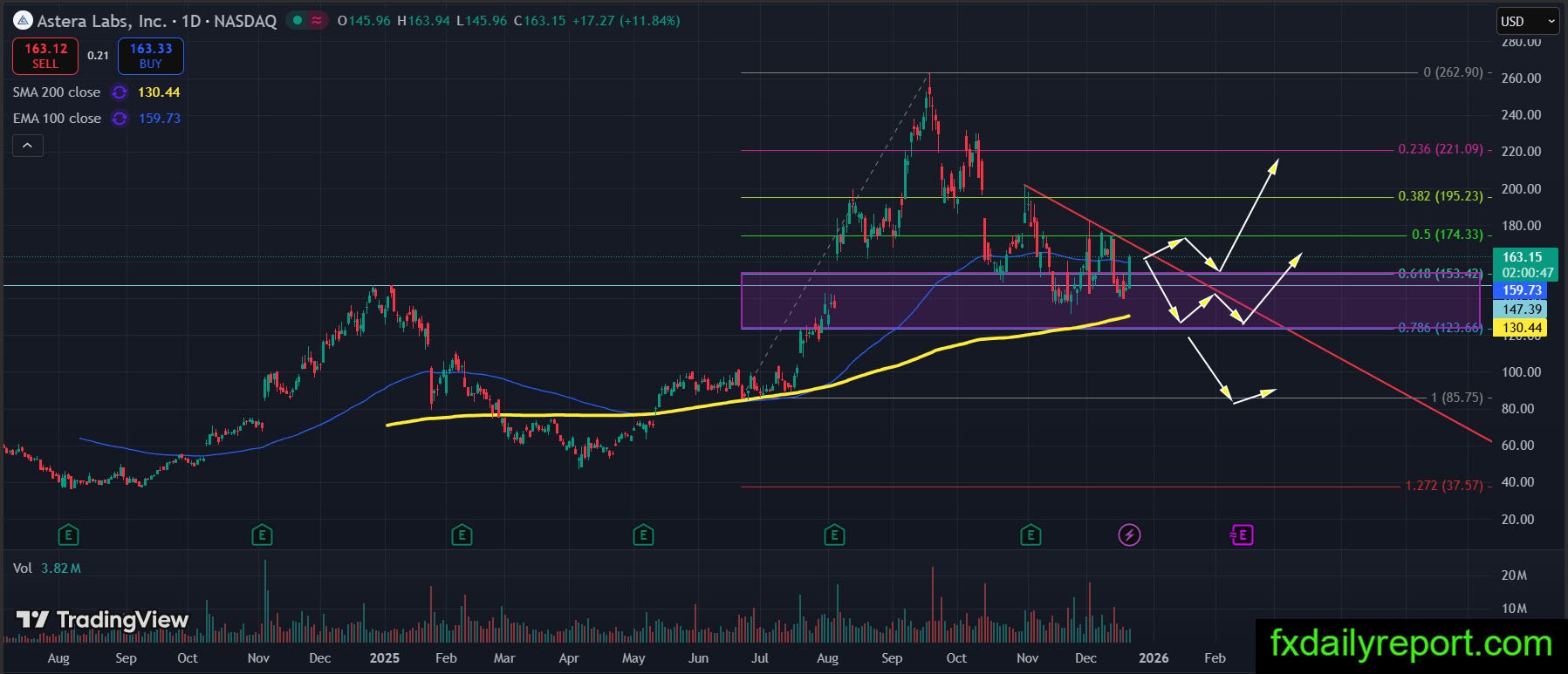Click the 0.5 (174.33) Fibonacci label
1568x674 pixels.
(x=1448, y=235)
